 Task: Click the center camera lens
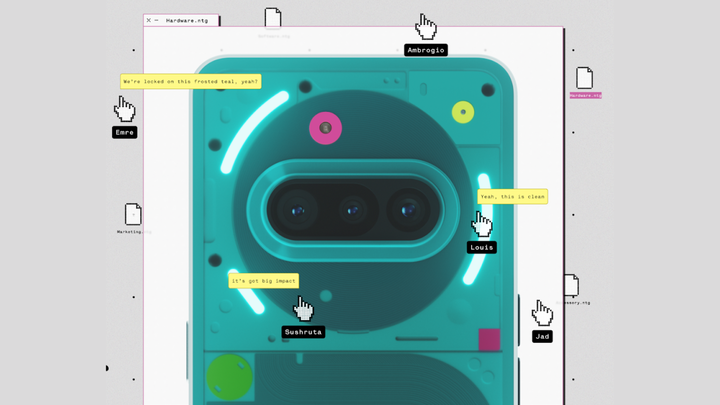(x=352, y=211)
